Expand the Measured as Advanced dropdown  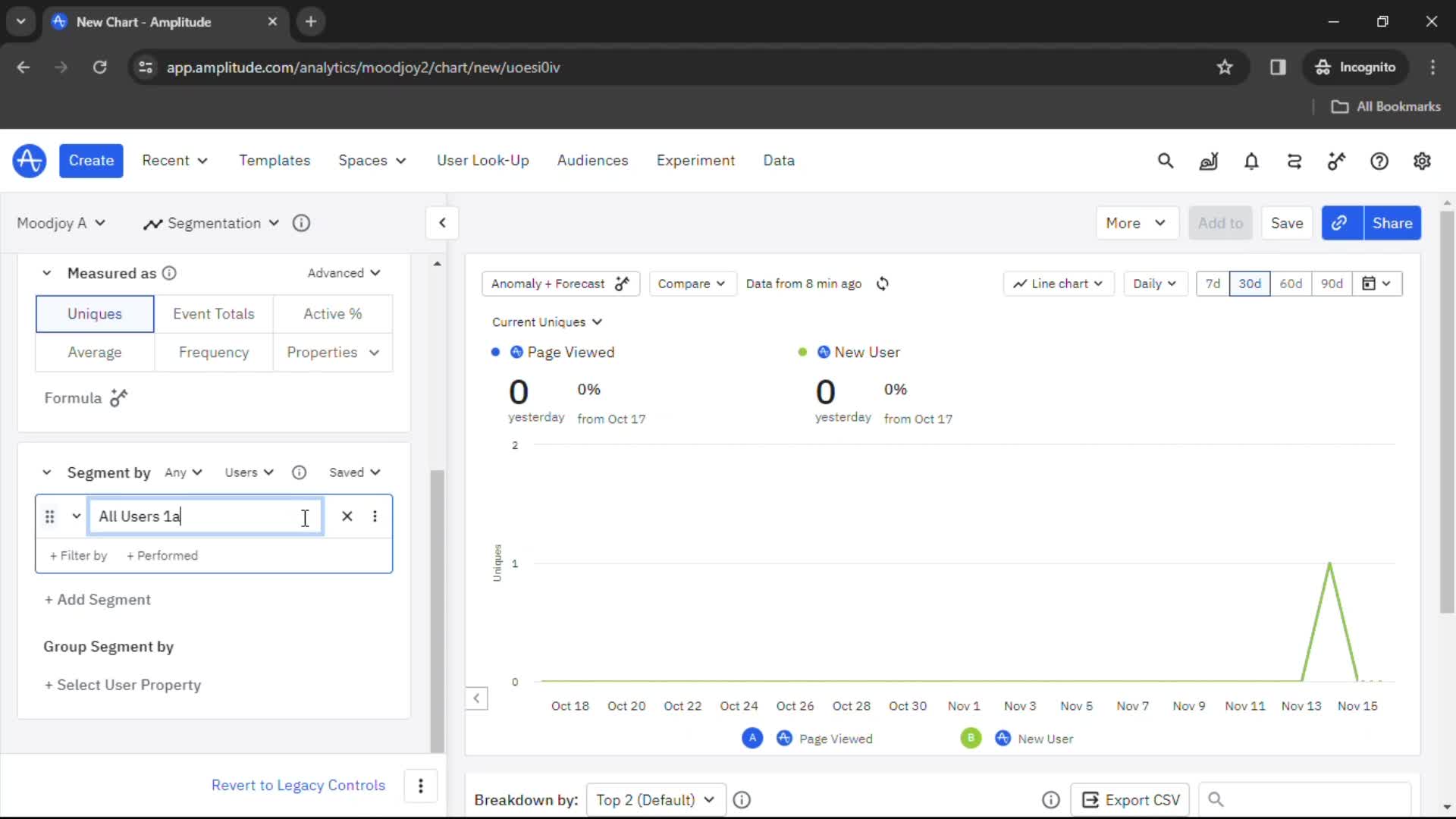pyautogui.click(x=345, y=273)
